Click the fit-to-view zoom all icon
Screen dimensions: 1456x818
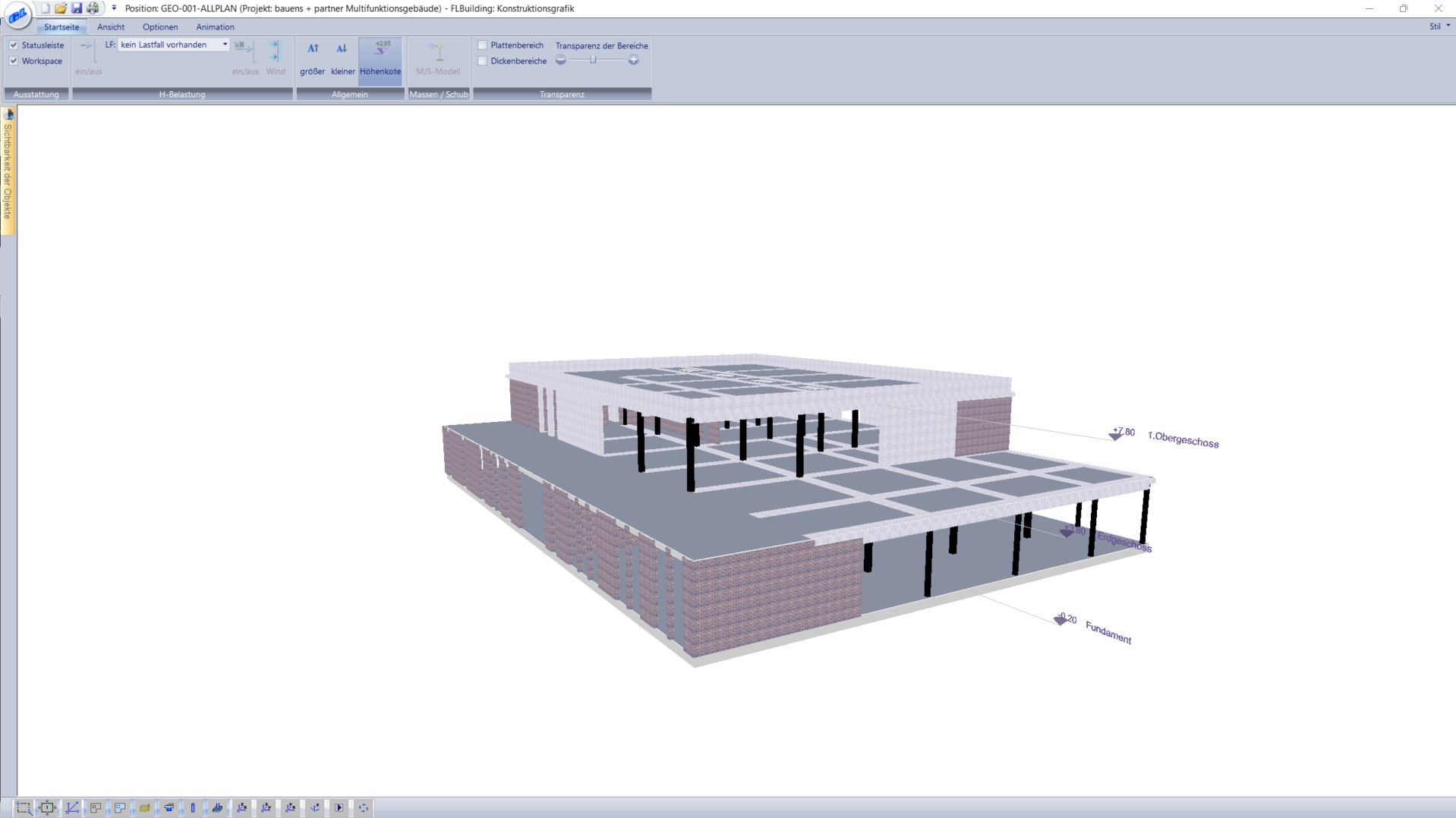(x=47, y=808)
